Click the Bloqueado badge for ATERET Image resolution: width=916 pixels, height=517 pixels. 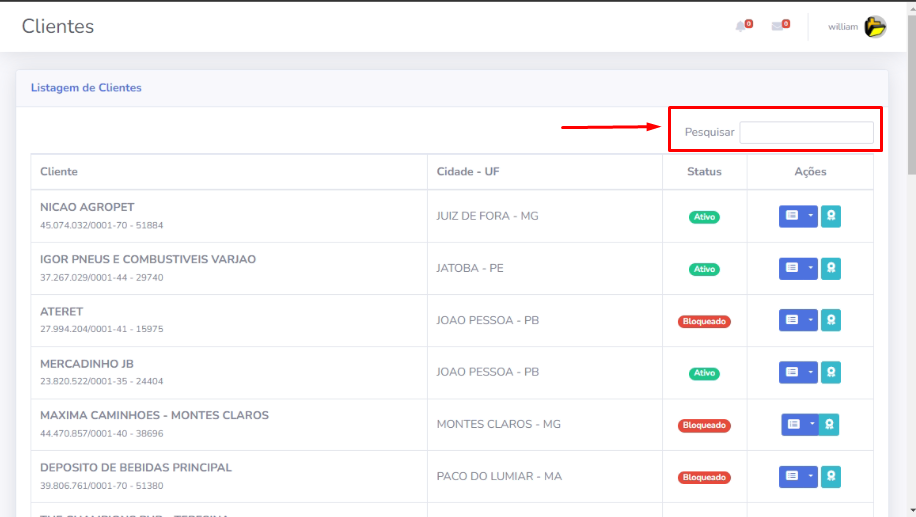[x=704, y=321]
